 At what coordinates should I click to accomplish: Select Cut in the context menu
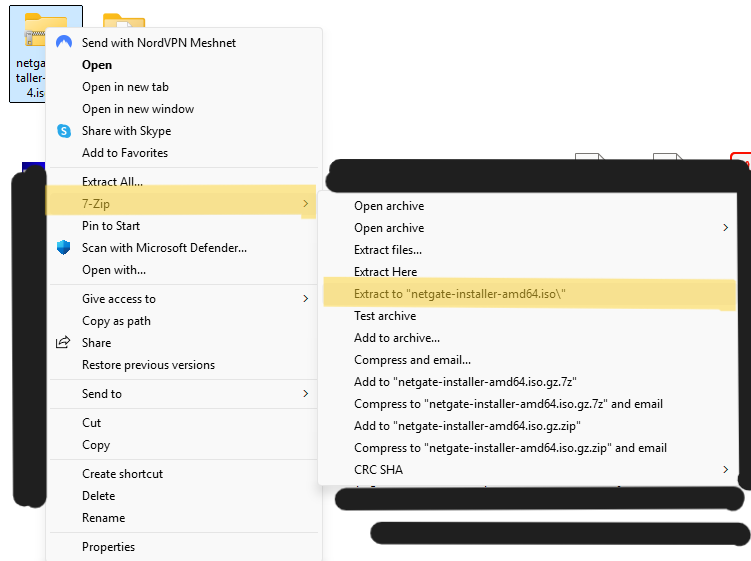(x=184, y=423)
